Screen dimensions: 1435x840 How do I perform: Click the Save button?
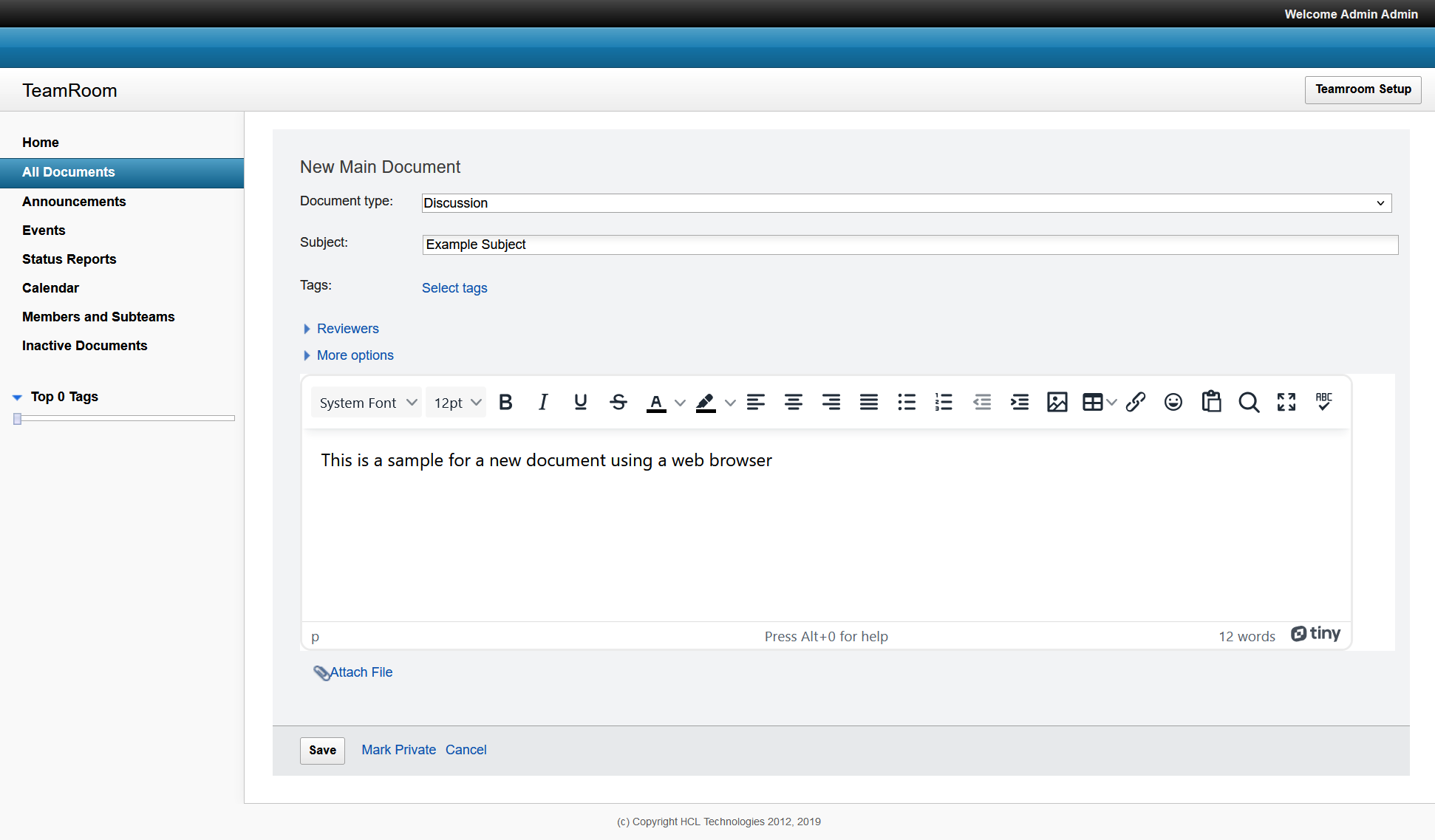click(x=321, y=749)
